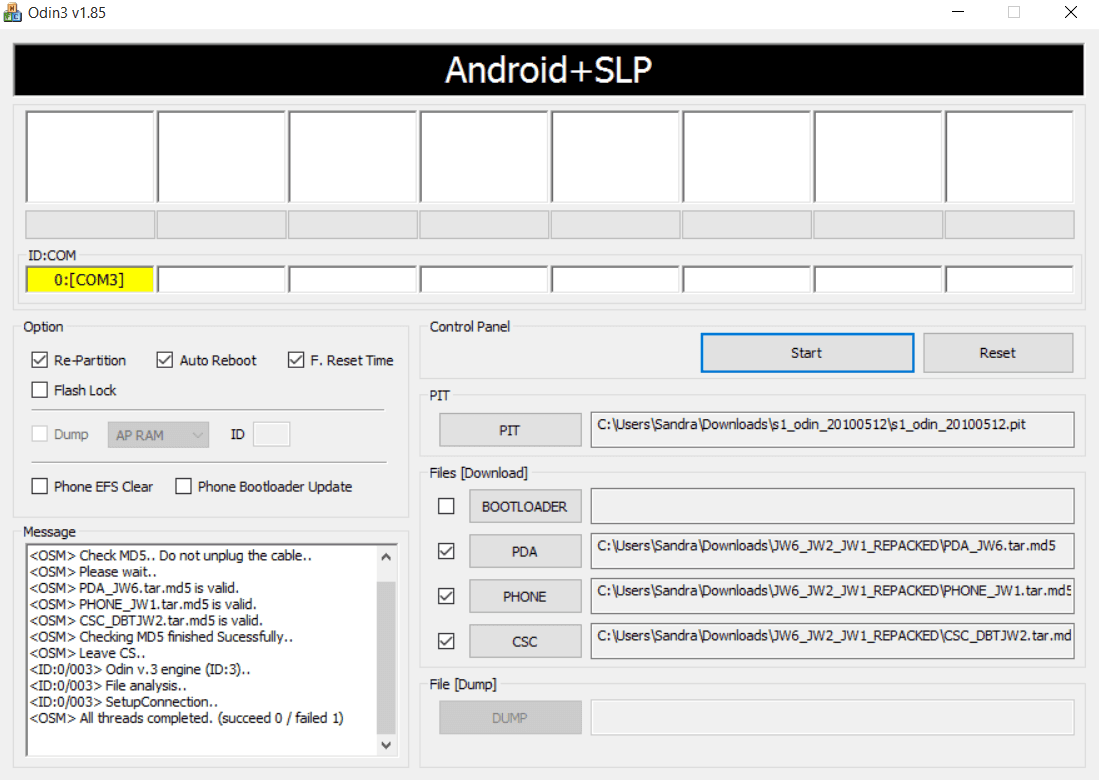Click the empty BOOTLOADER path field
This screenshot has width=1099, height=780.
click(x=832, y=506)
